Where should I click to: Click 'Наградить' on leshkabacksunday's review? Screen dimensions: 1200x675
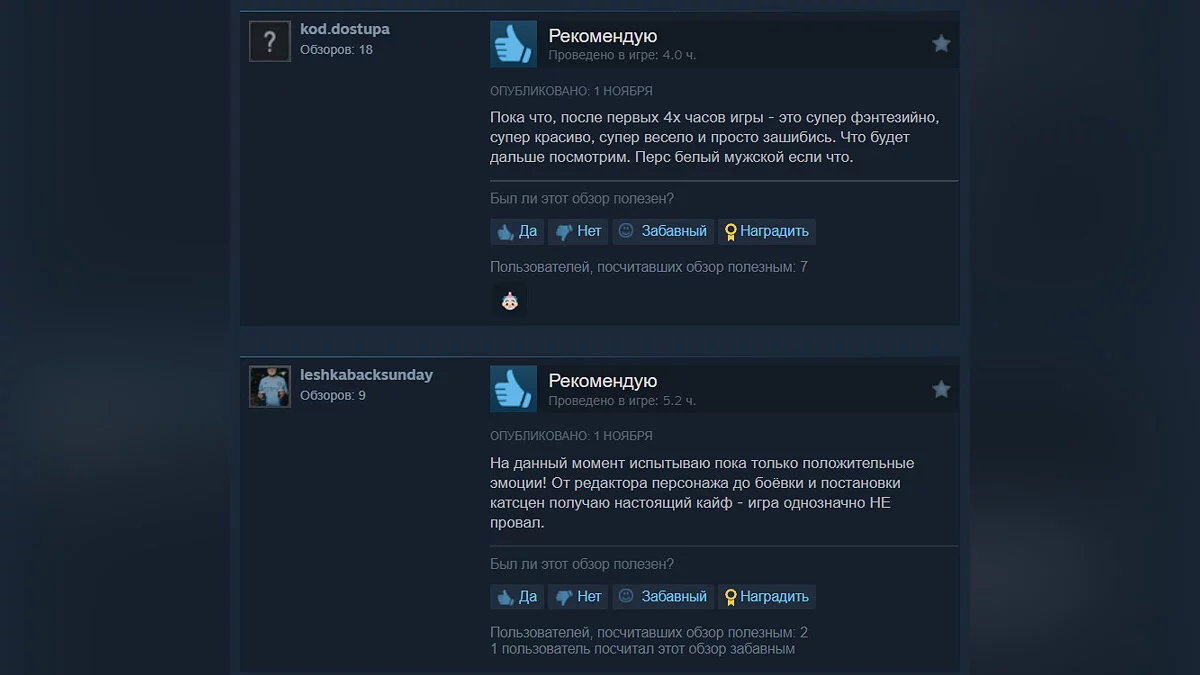tap(767, 597)
